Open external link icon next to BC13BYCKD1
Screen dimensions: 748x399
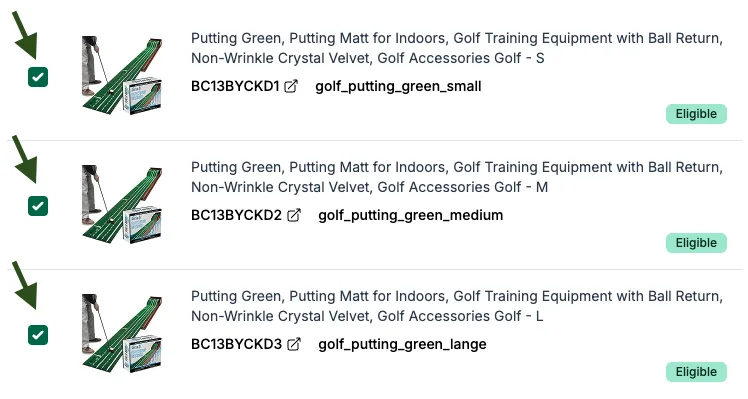coord(291,86)
